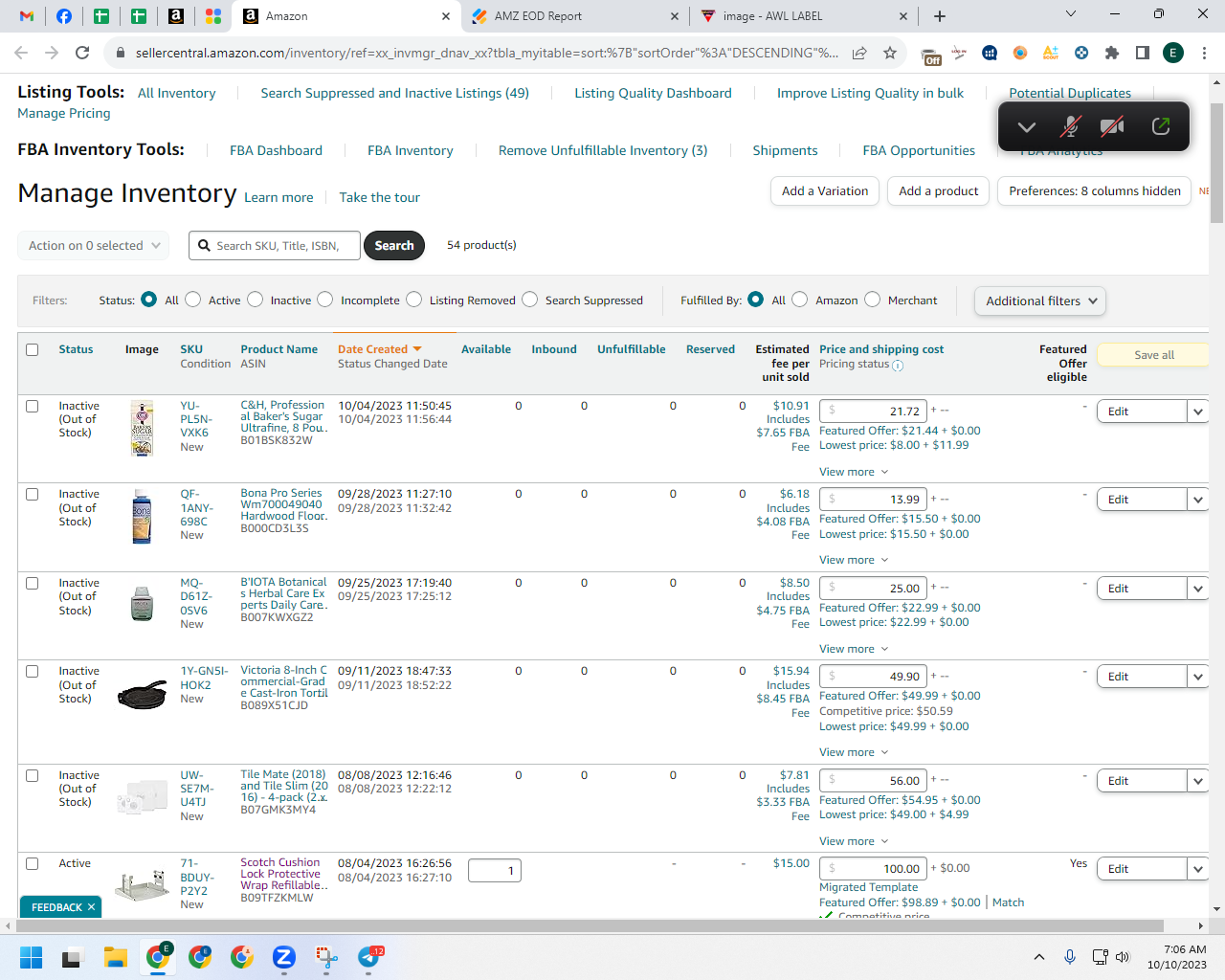Screen dimensions: 1225x980
Task: Open Edit dropdown arrow for B'IOTA Botanicals row
Action: pyautogui.click(x=1198, y=589)
